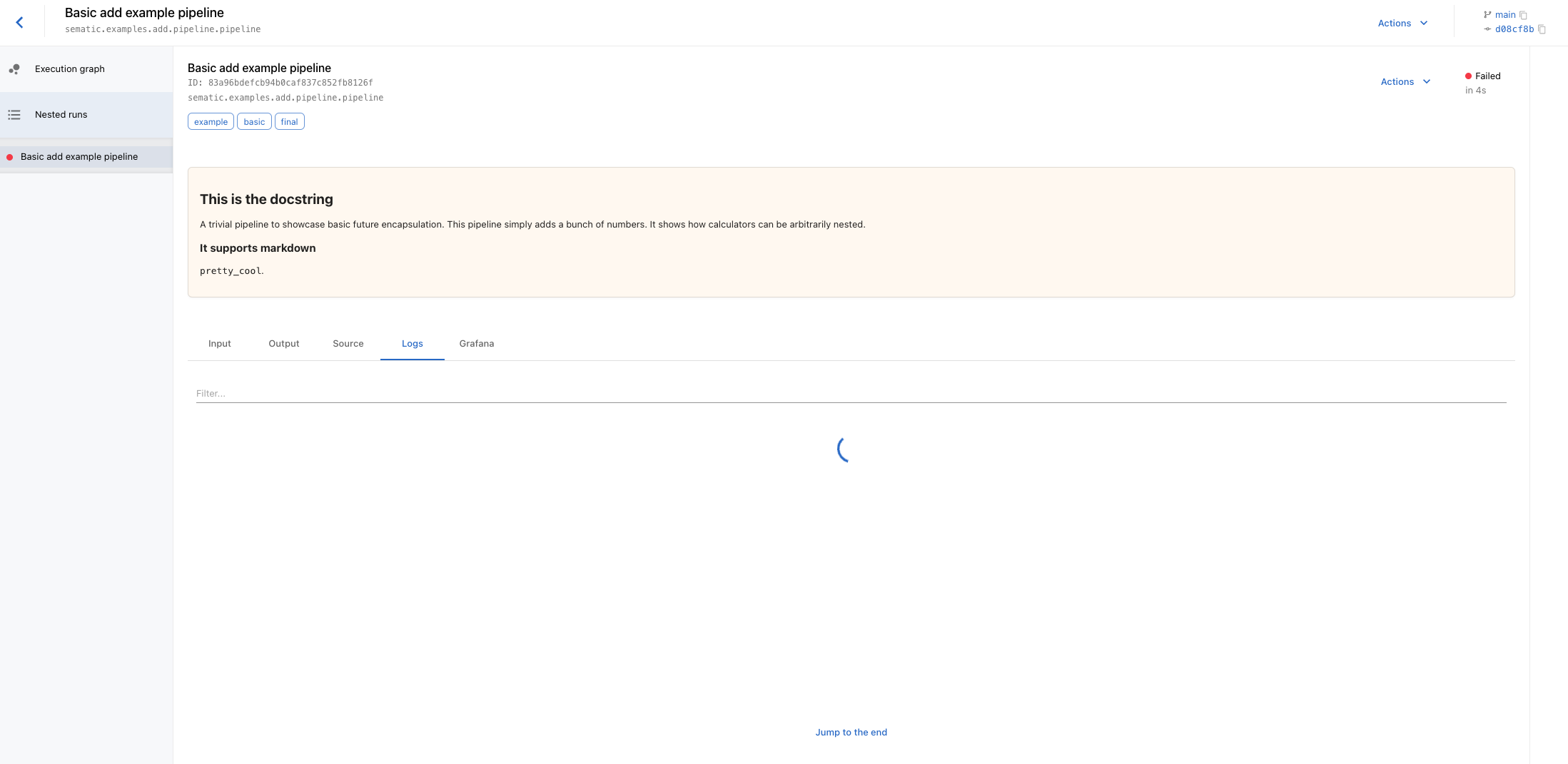Open the Grafana tab
This screenshot has height=764, width=1568.
(476, 343)
